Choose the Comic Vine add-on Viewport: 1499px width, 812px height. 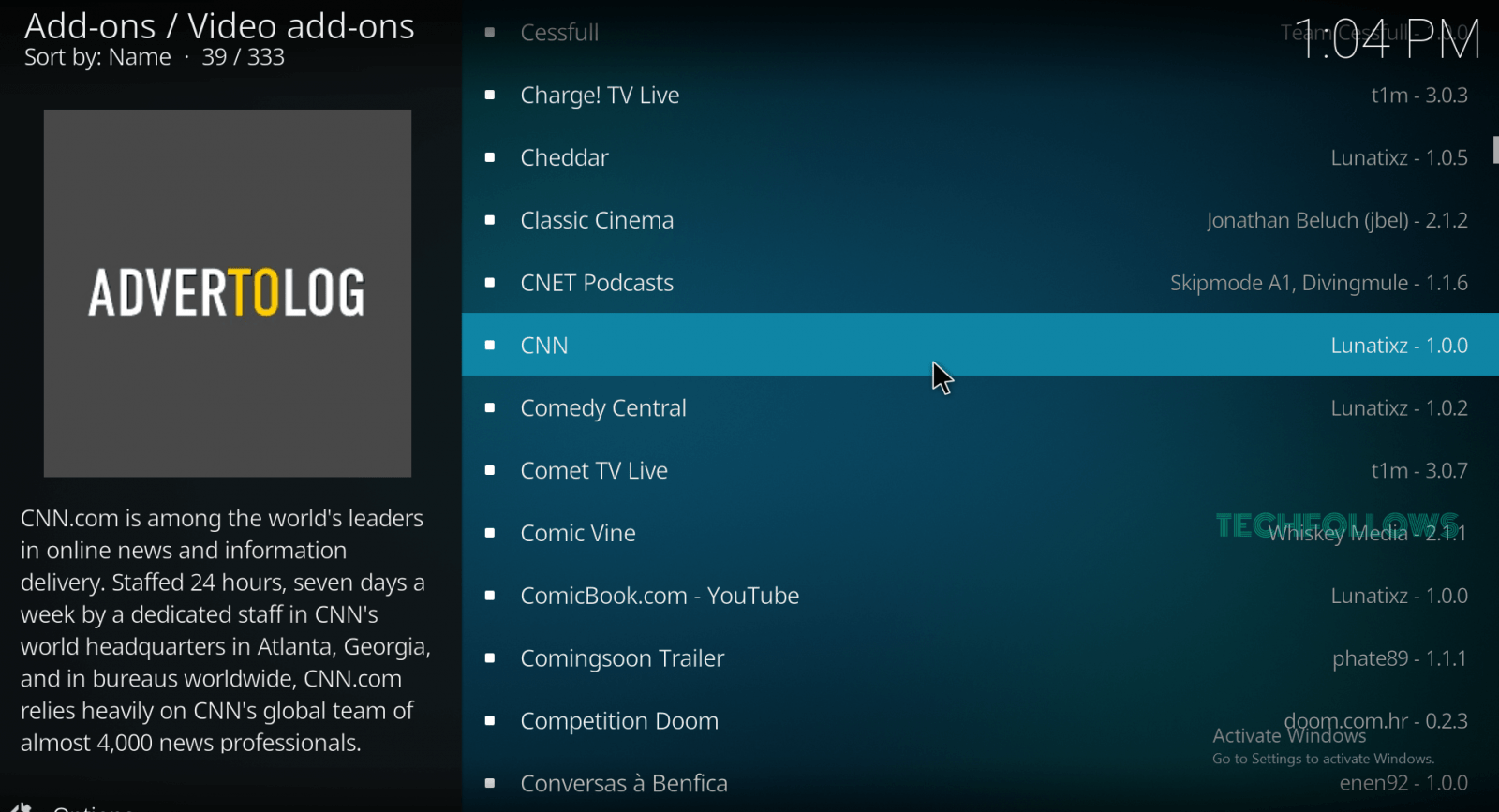pos(980,533)
